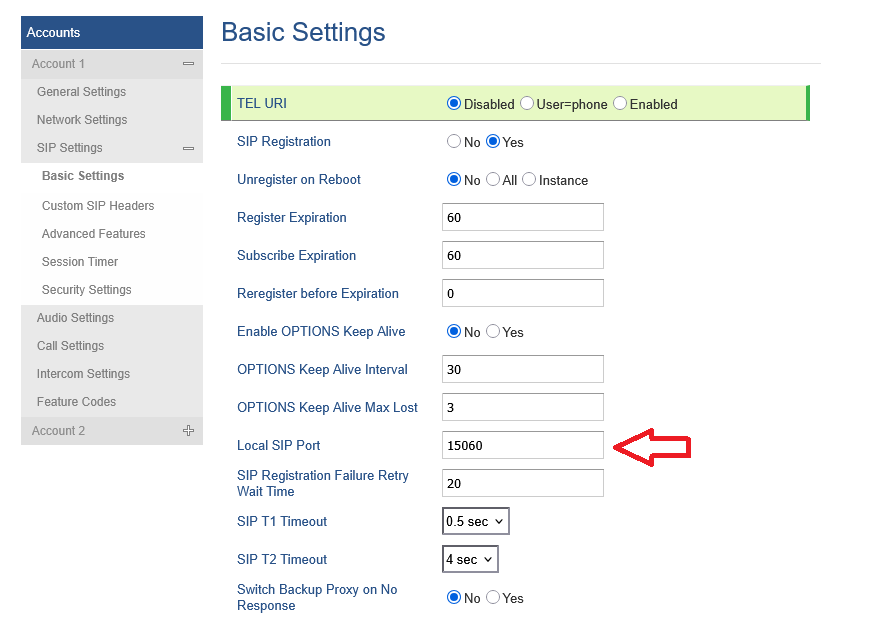Select Enabled for TEL URI
This screenshot has height=617, width=884.
click(x=620, y=104)
